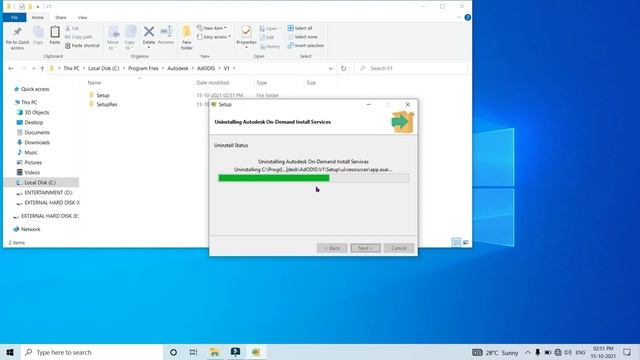This screenshot has width=640, height=360.
Task: Click Back in Setup dialog
Action: [332, 248]
